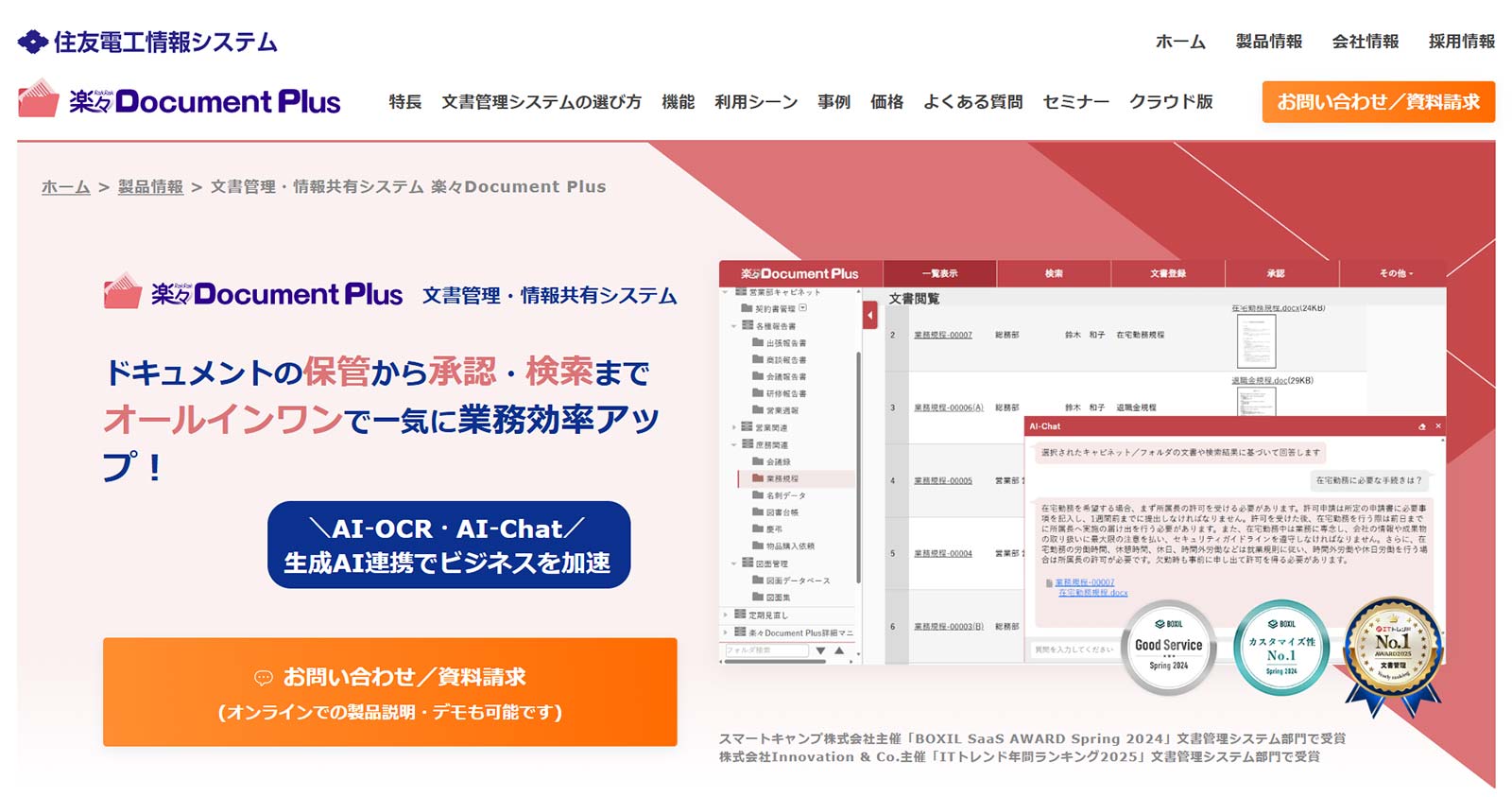Screen dimensions: 1512x797
Task: Switch to the 一覧表示 tab
Action: click(x=939, y=273)
